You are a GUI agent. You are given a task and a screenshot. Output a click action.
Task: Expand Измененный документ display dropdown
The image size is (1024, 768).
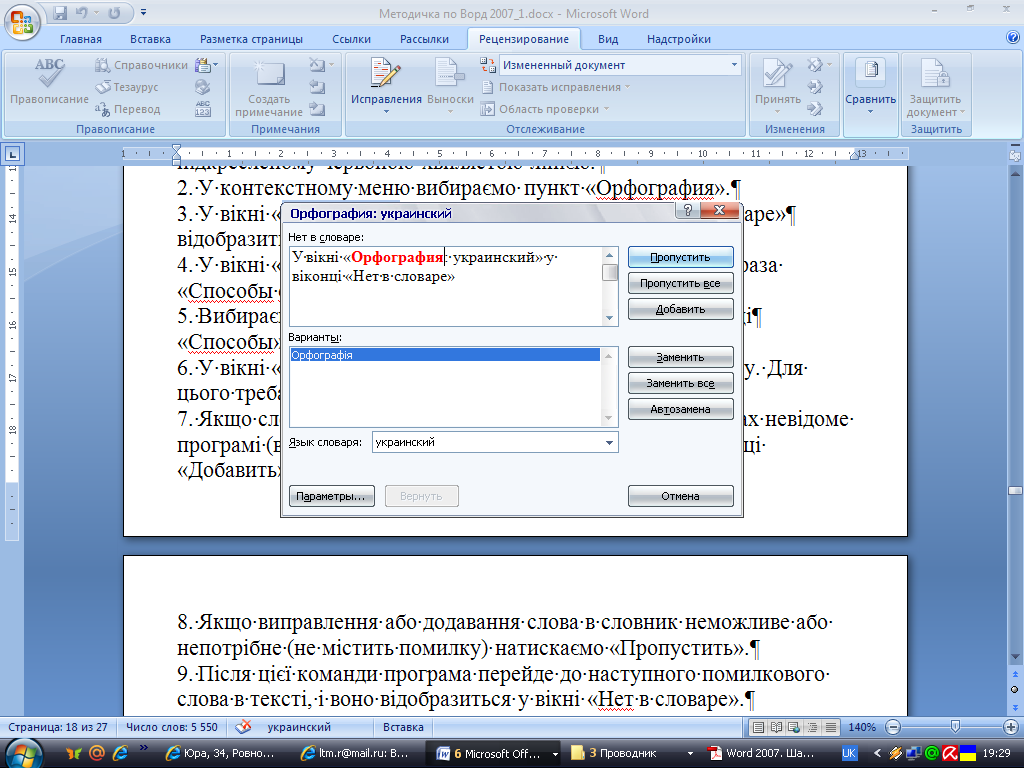[x=734, y=65]
